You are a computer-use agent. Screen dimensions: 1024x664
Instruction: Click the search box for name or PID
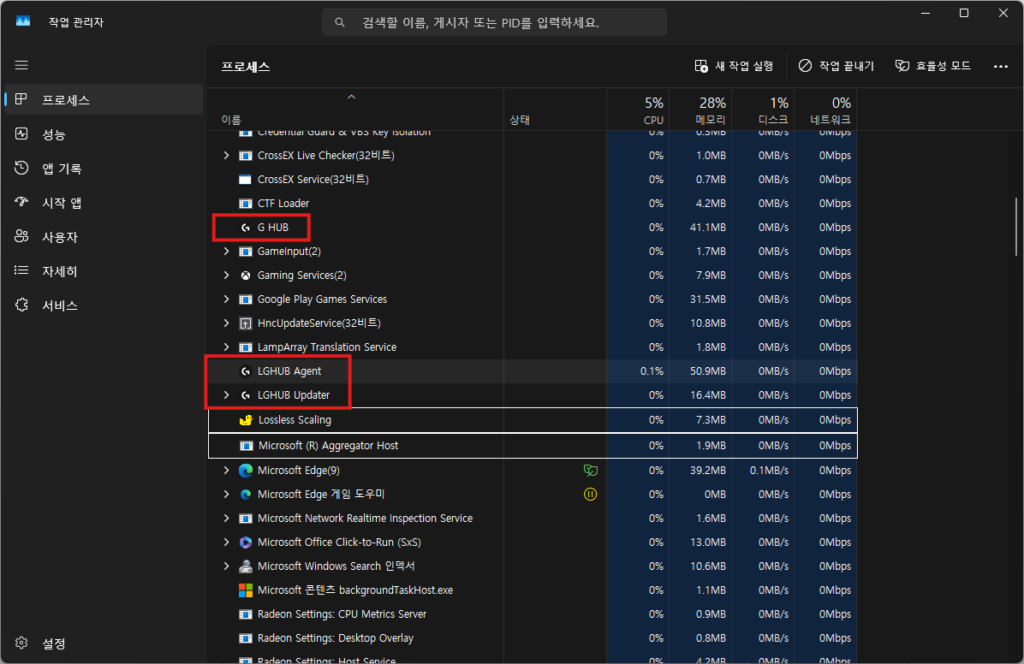(x=494, y=23)
